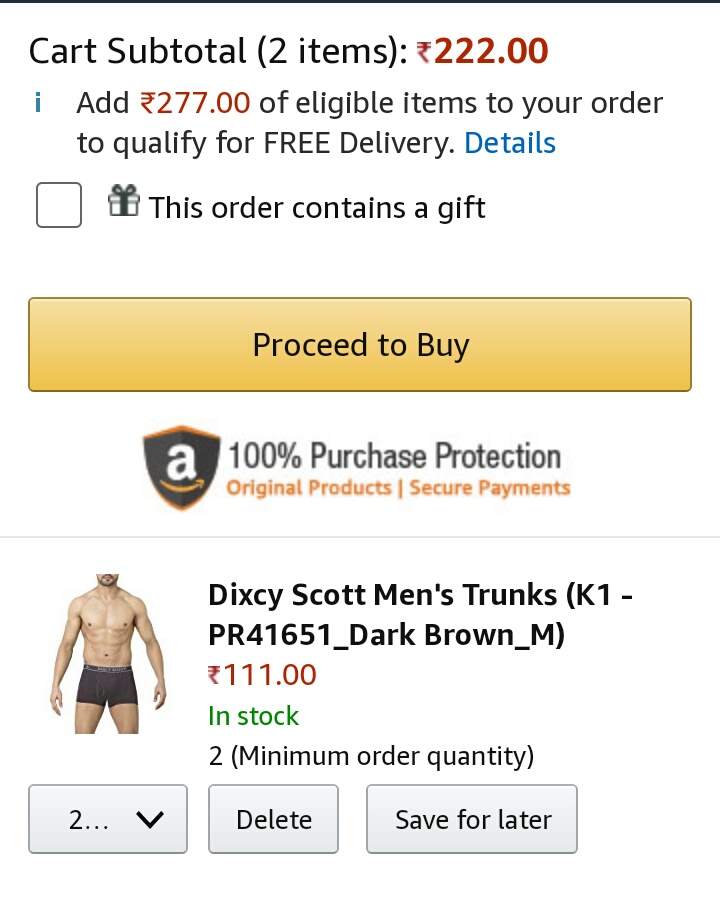Viewport: 720px width, 903px height.
Task: Click the Amazon shield logo
Action: [x=181, y=466]
